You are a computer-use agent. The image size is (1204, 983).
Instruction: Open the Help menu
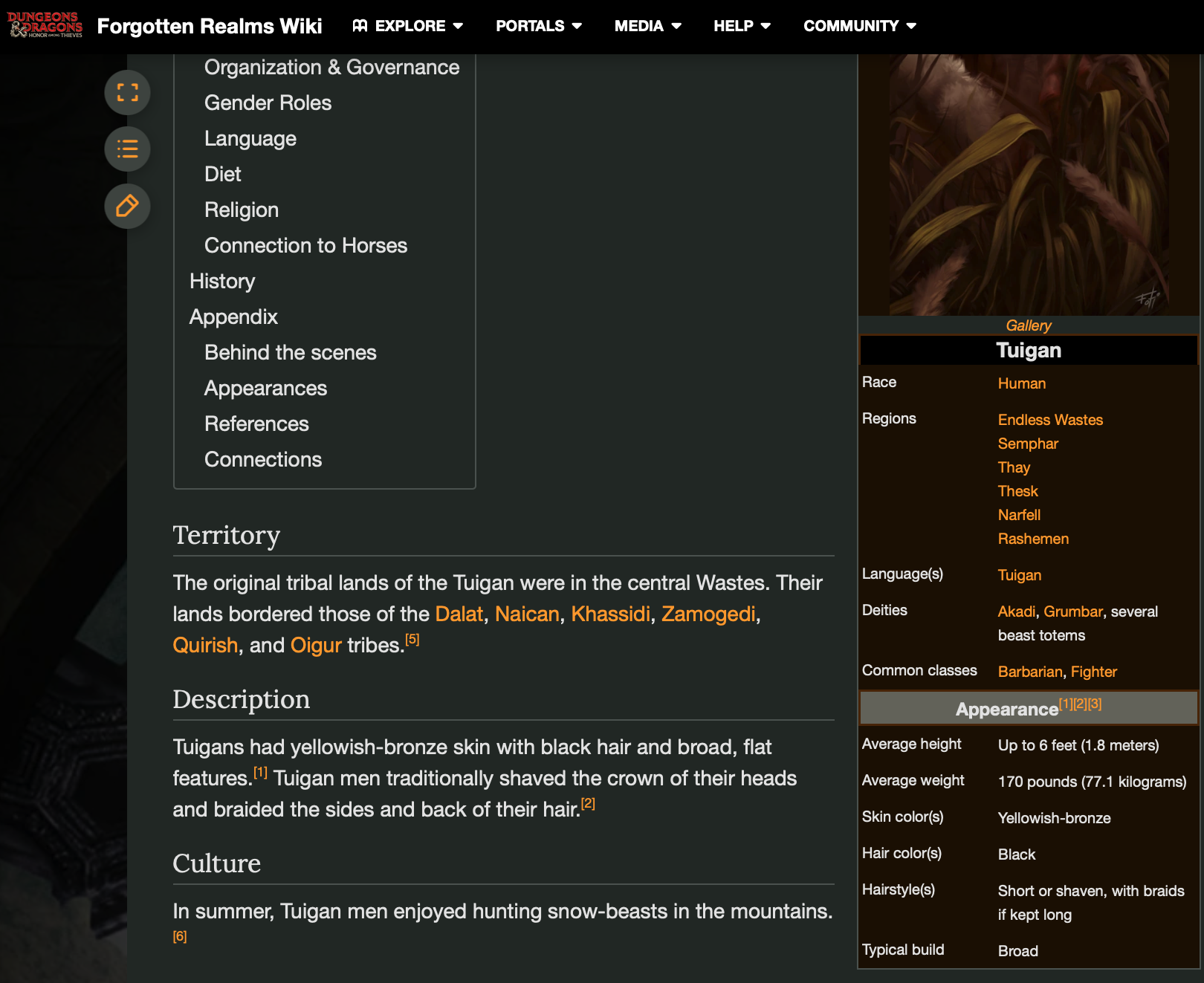tap(742, 26)
